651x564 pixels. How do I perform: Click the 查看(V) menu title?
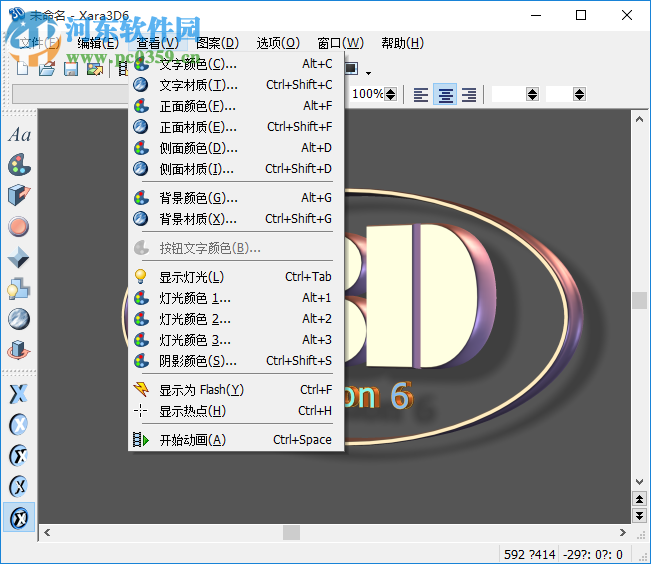[158, 43]
